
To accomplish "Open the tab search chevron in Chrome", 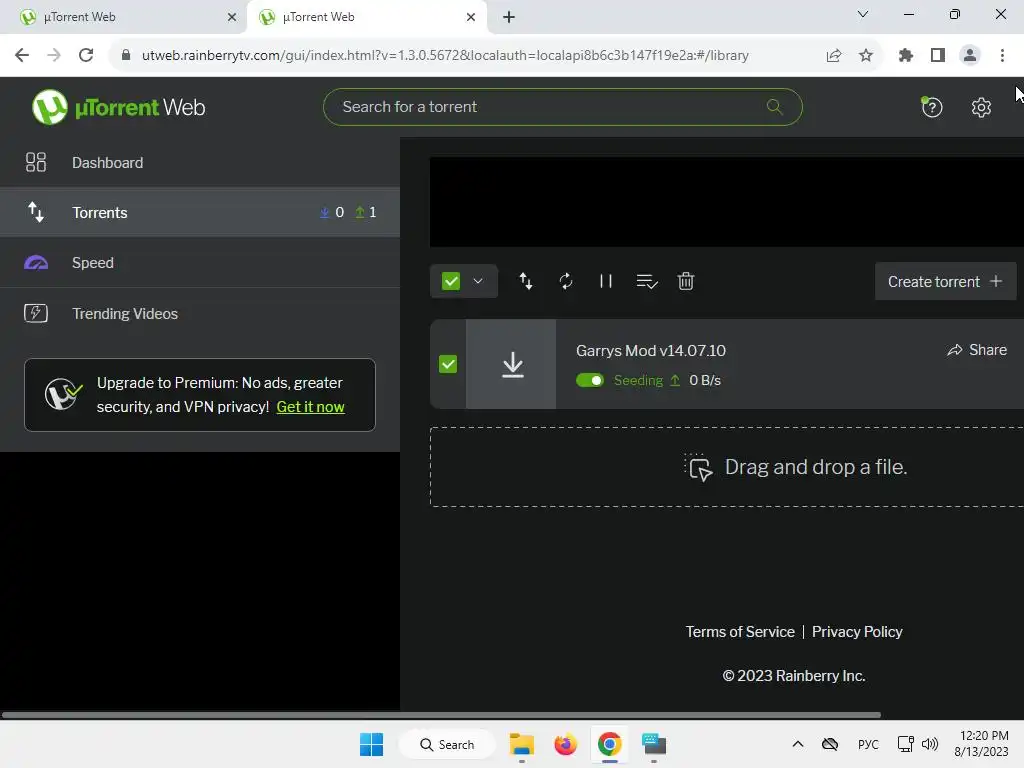I will (x=863, y=14).
